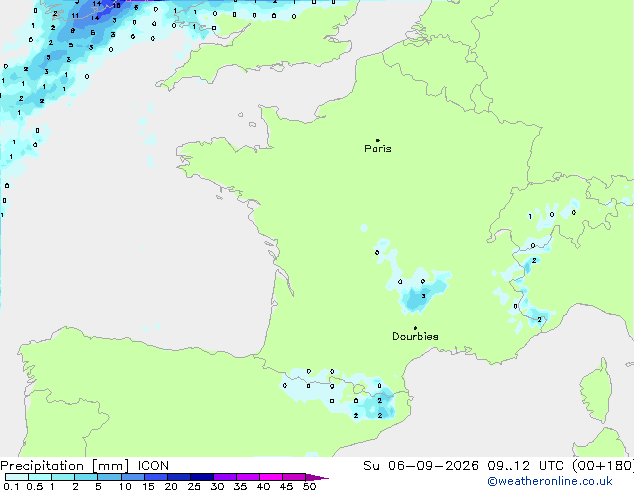Click the Corsica island outline
Viewport: 634px width, 490px height.
(x=597, y=390)
